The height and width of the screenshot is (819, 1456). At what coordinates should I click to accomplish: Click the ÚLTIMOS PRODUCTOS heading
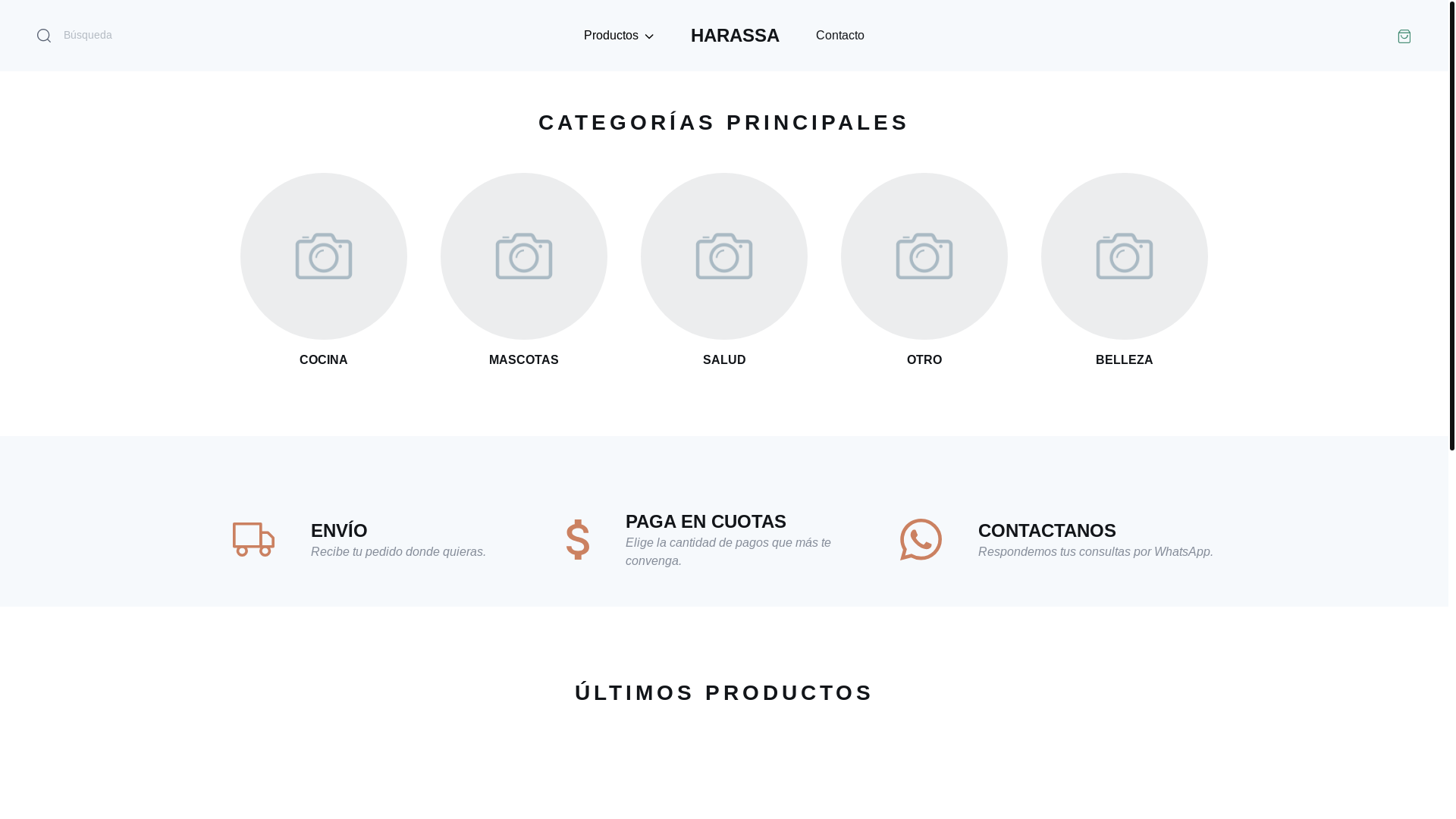click(x=723, y=692)
